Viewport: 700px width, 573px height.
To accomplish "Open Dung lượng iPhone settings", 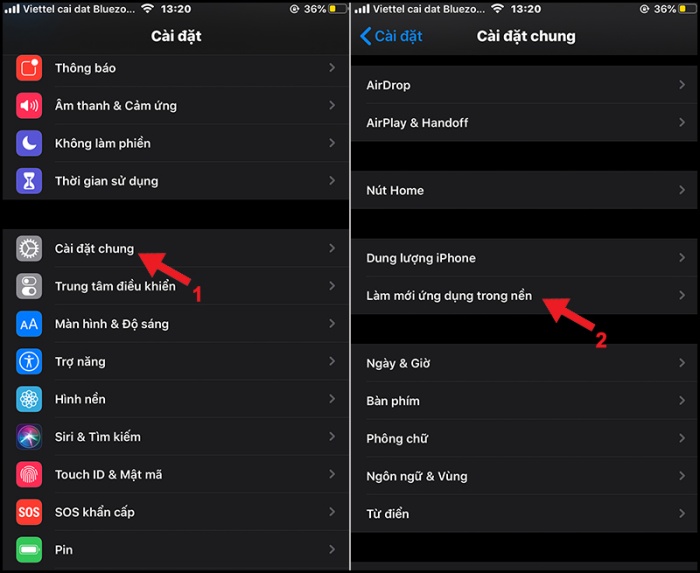I will [x=524, y=258].
